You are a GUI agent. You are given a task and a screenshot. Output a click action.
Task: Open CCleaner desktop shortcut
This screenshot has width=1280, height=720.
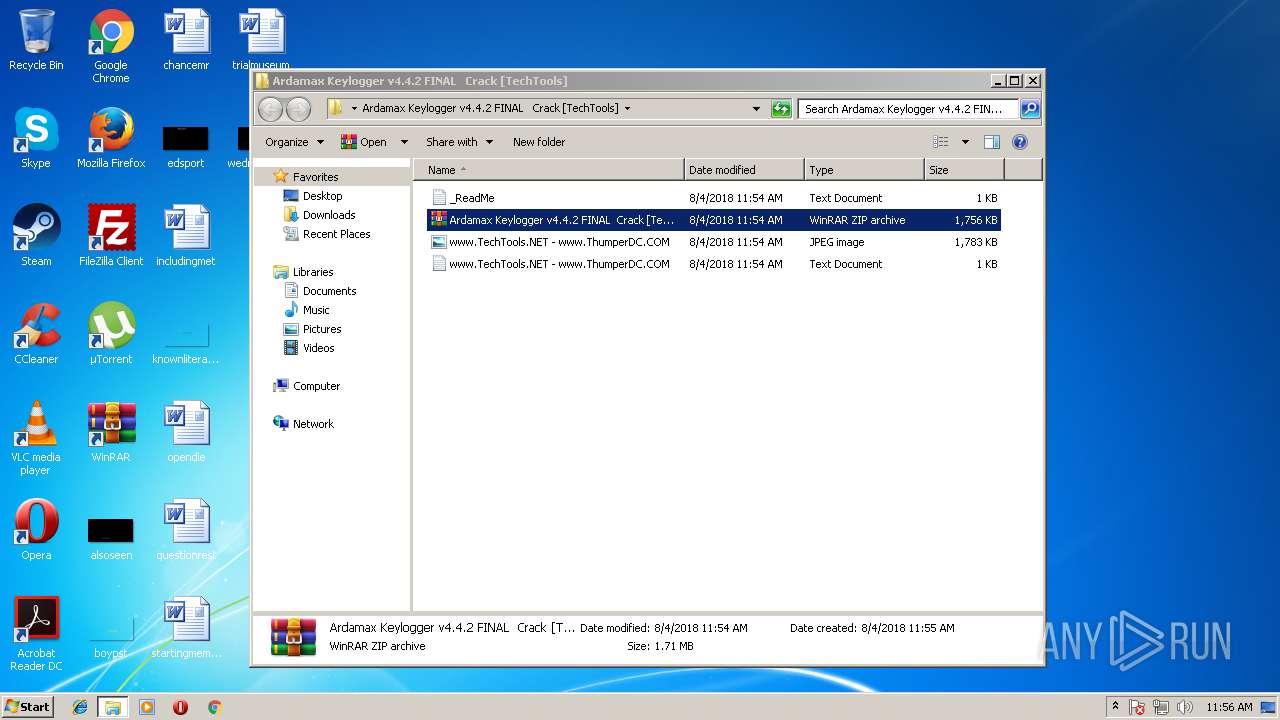click(x=36, y=334)
